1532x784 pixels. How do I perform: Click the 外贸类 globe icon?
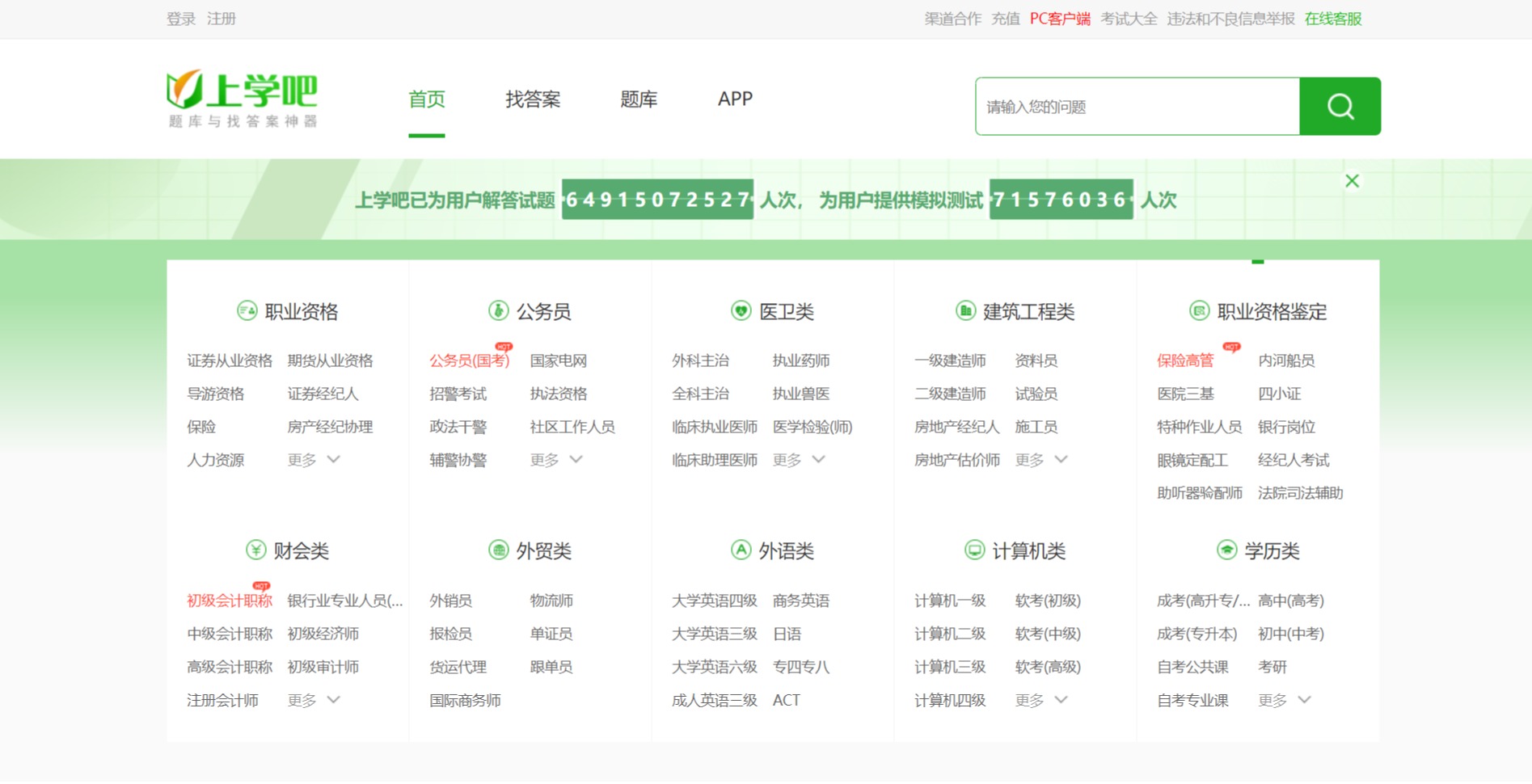[498, 550]
